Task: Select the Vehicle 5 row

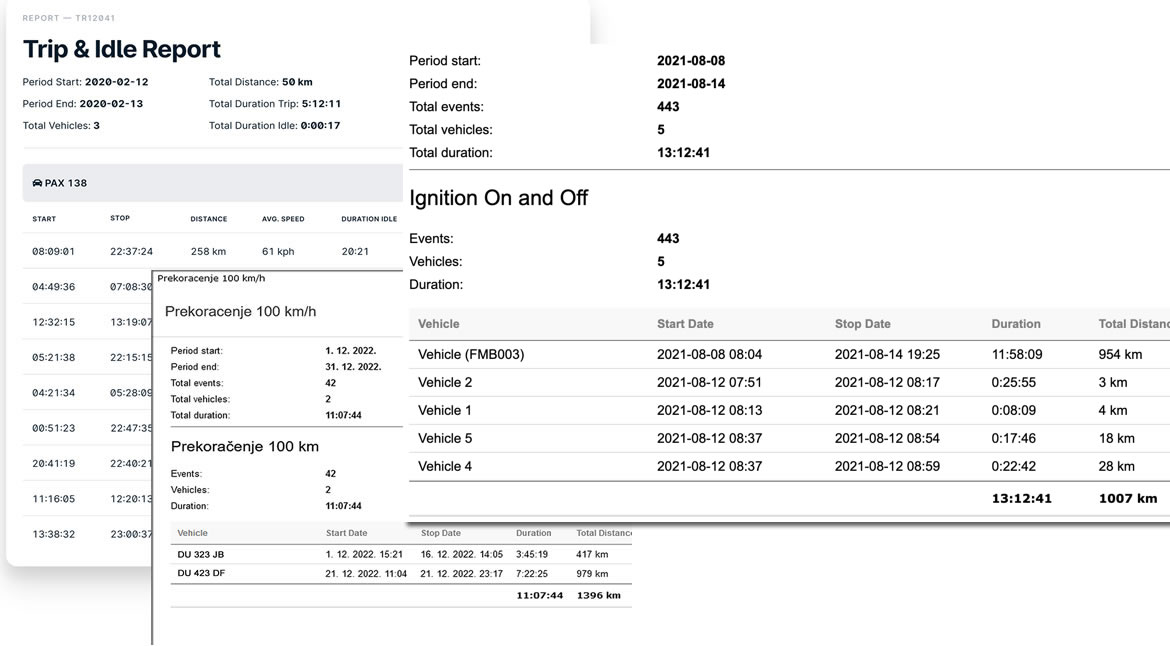Action: point(789,439)
